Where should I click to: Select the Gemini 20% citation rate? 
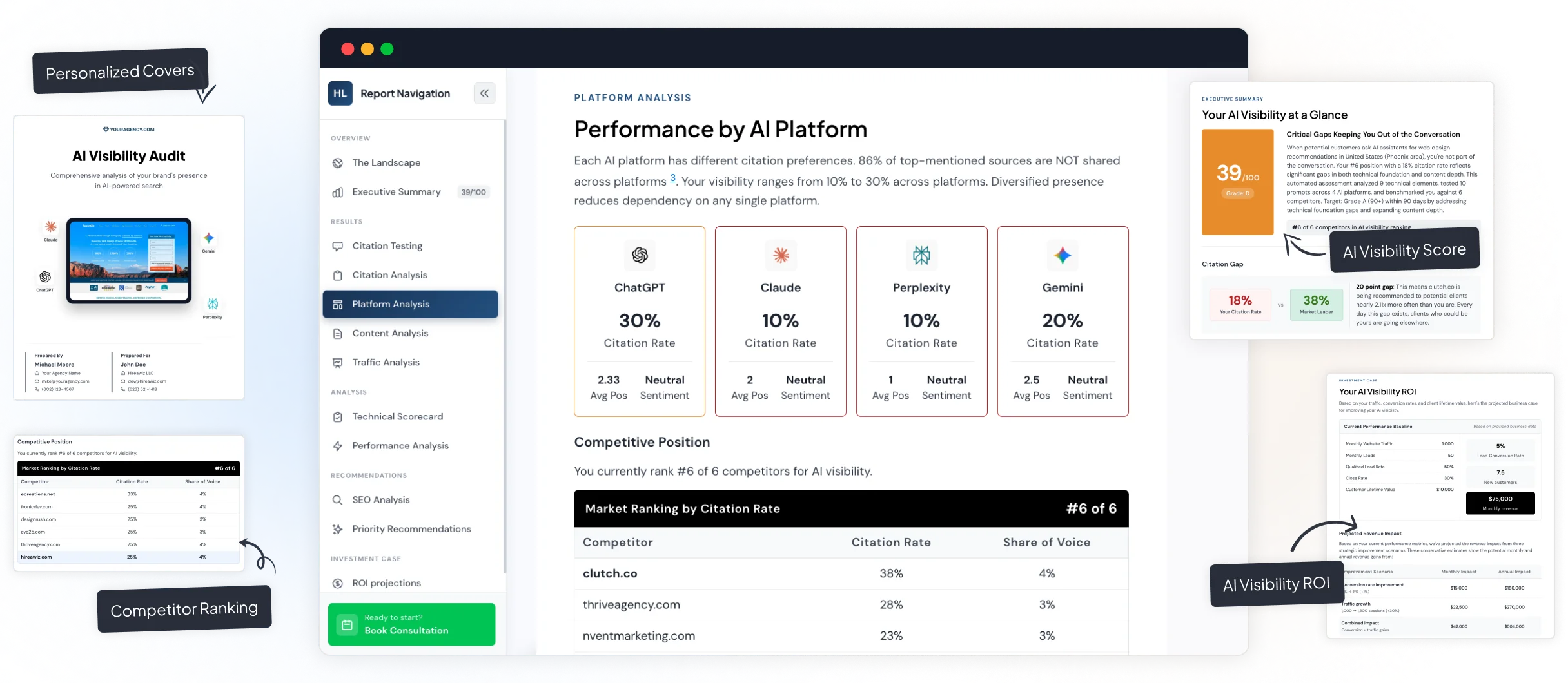(1063, 321)
